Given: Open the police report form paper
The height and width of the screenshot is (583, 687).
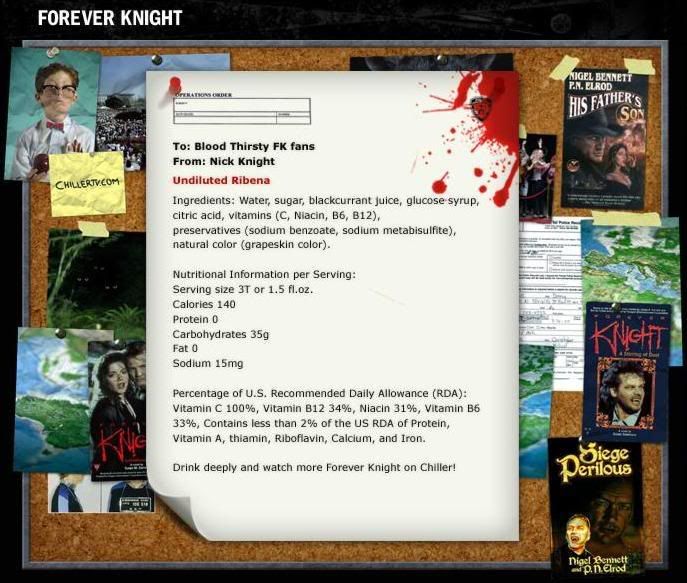Looking at the screenshot, I should point(550,302).
